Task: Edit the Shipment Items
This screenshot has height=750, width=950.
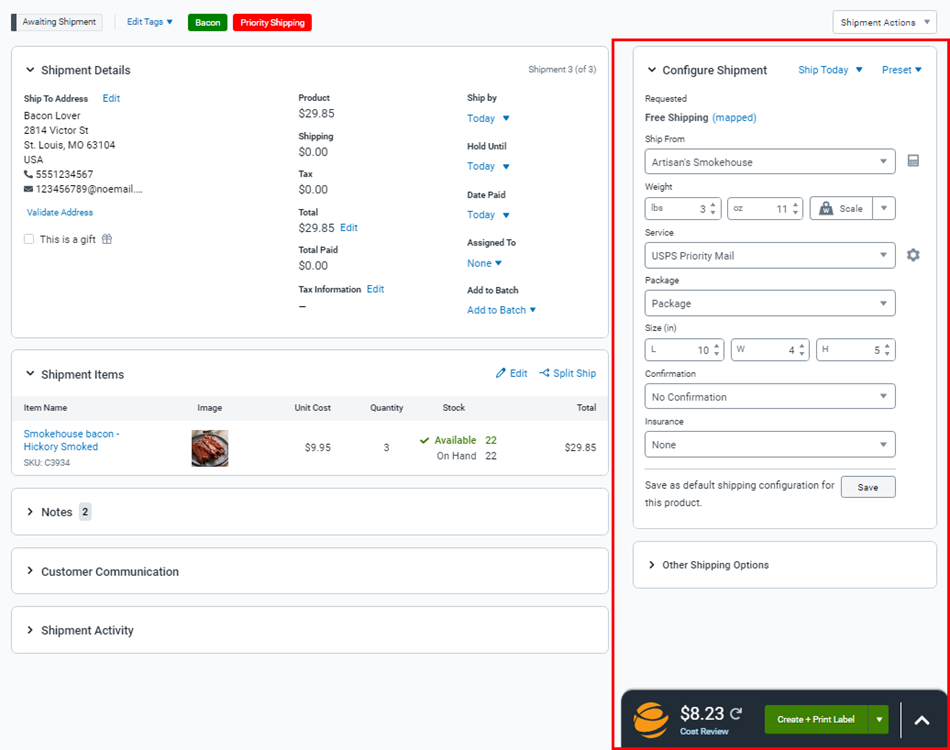Action: tap(511, 373)
